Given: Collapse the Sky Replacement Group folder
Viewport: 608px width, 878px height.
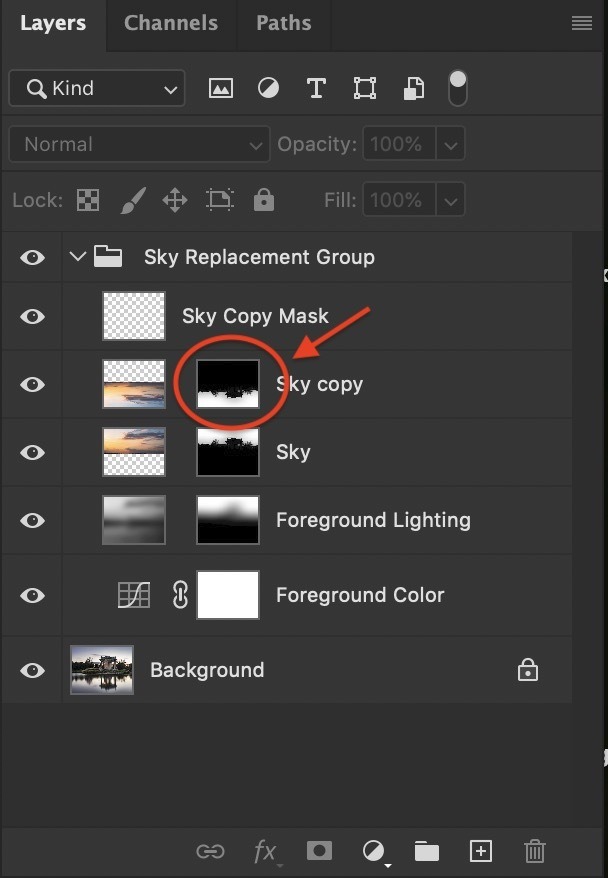Looking at the screenshot, I should click(x=78, y=257).
